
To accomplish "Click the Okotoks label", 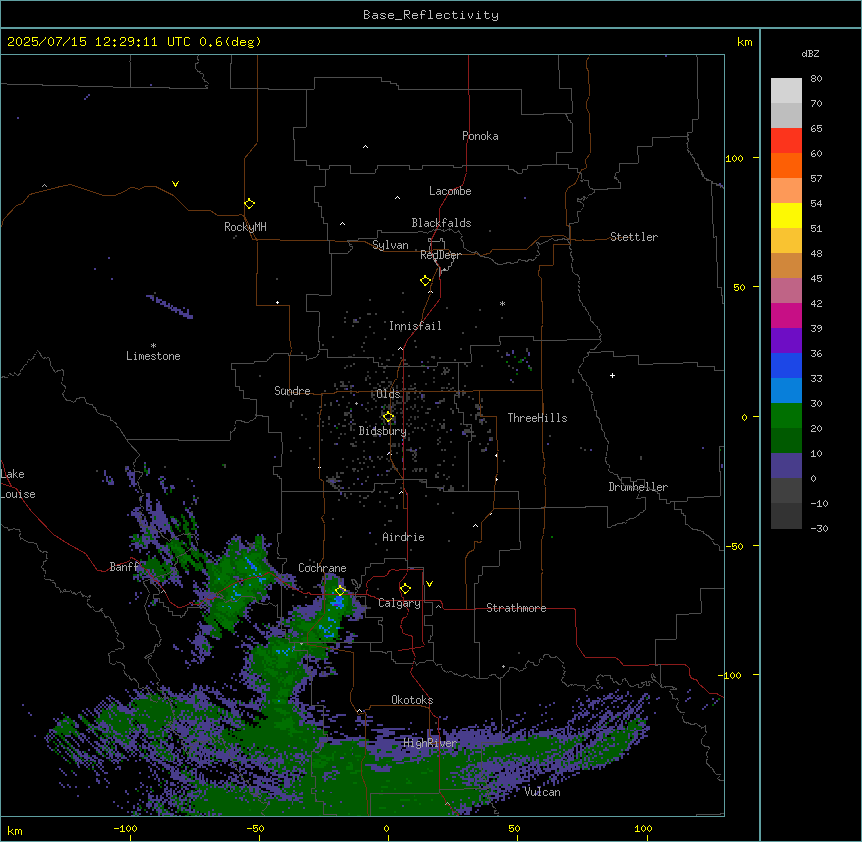I will pos(412,700).
